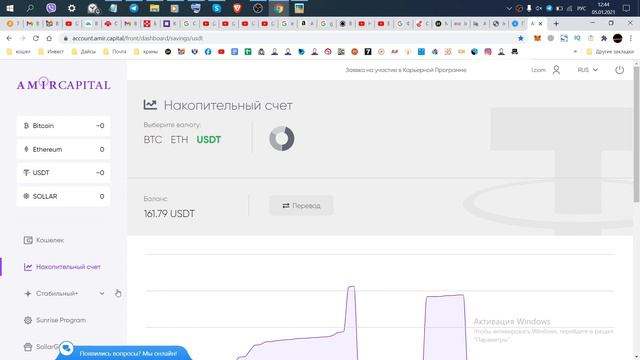Viewport: 640px width, 360px height.
Task: Open OBS Studio from the taskbar
Action: point(258,8)
